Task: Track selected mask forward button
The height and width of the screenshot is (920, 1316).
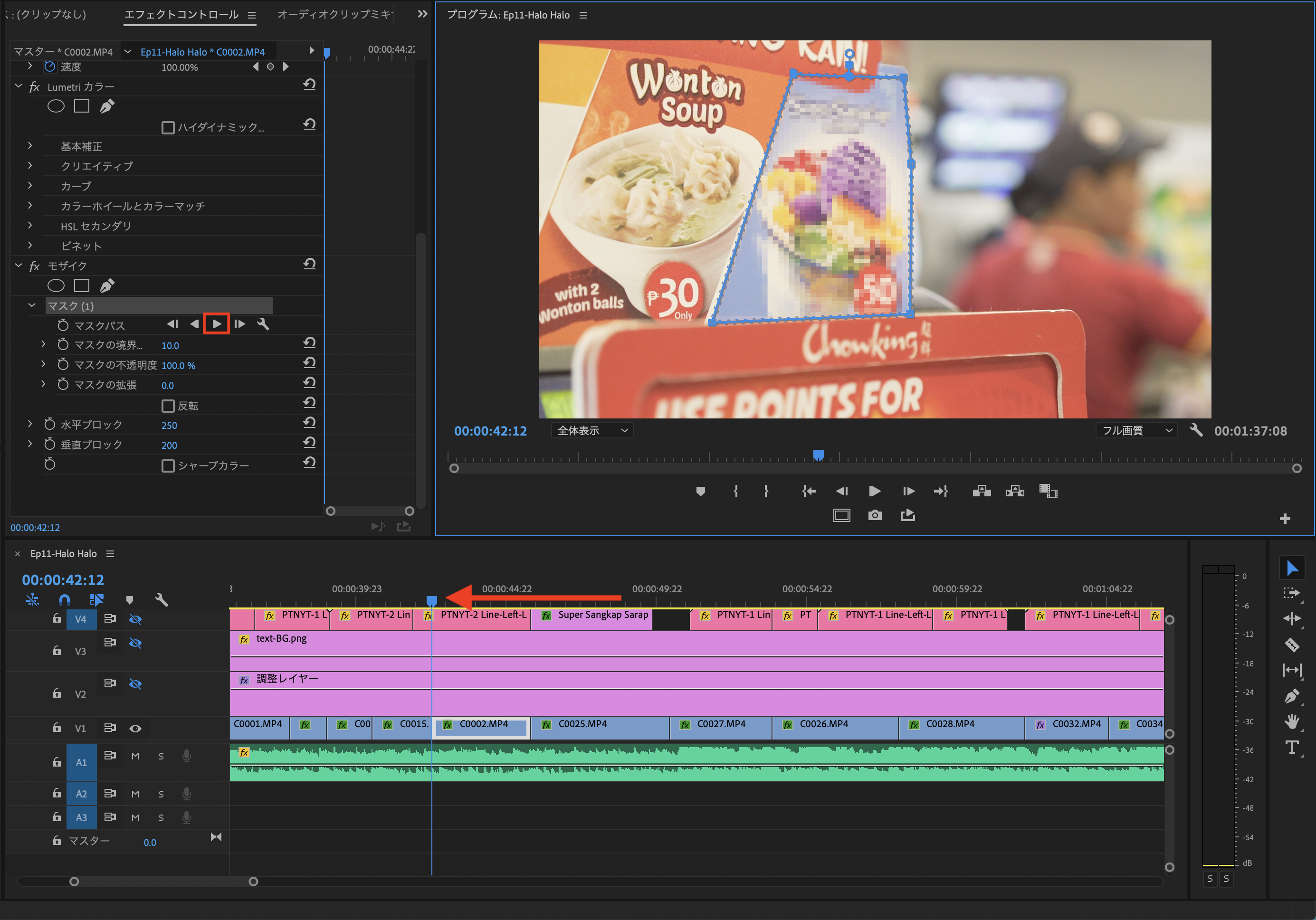Action: pyautogui.click(x=217, y=324)
